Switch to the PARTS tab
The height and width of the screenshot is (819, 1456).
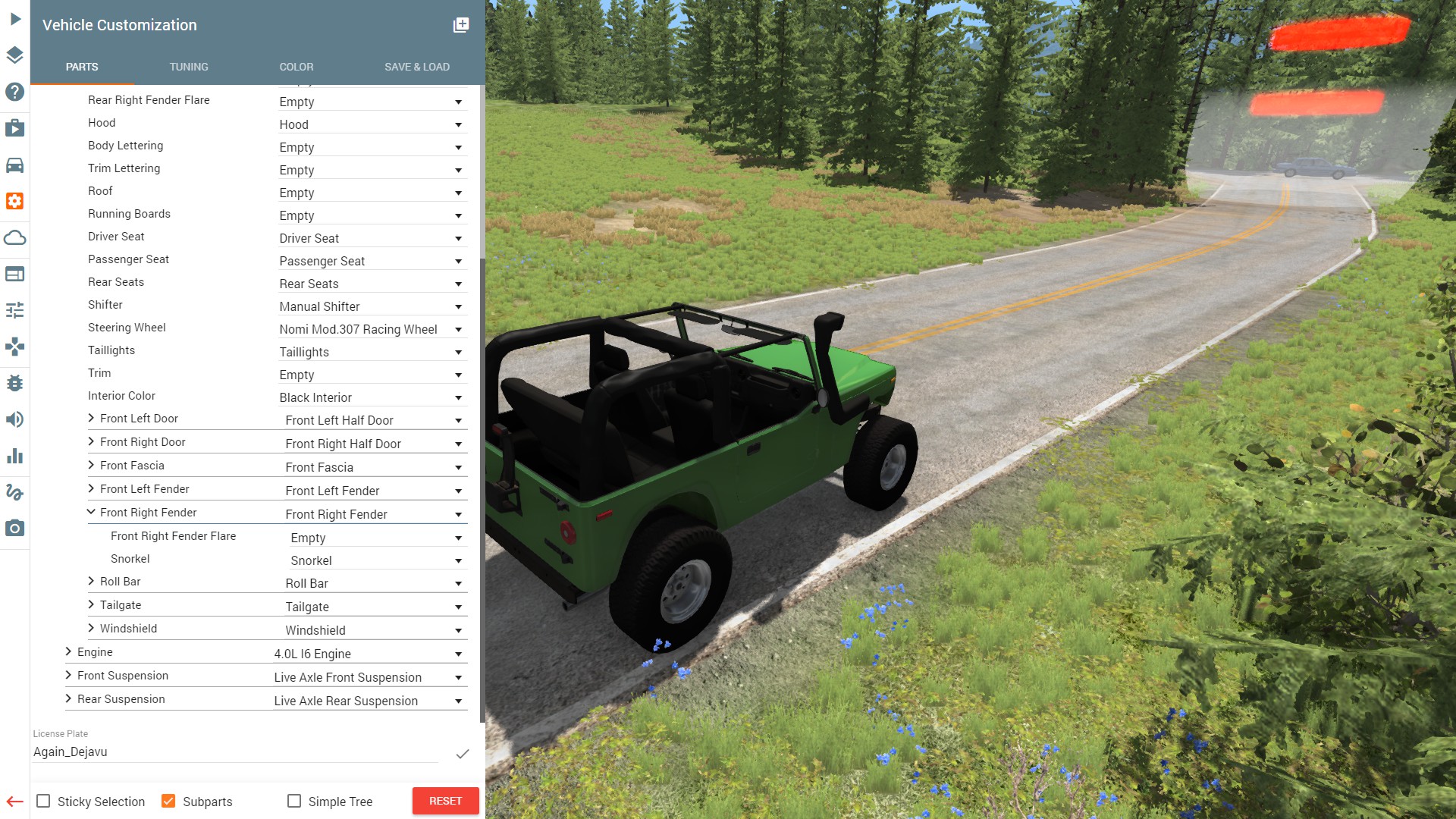pyautogui.click(x=82, y=67)
